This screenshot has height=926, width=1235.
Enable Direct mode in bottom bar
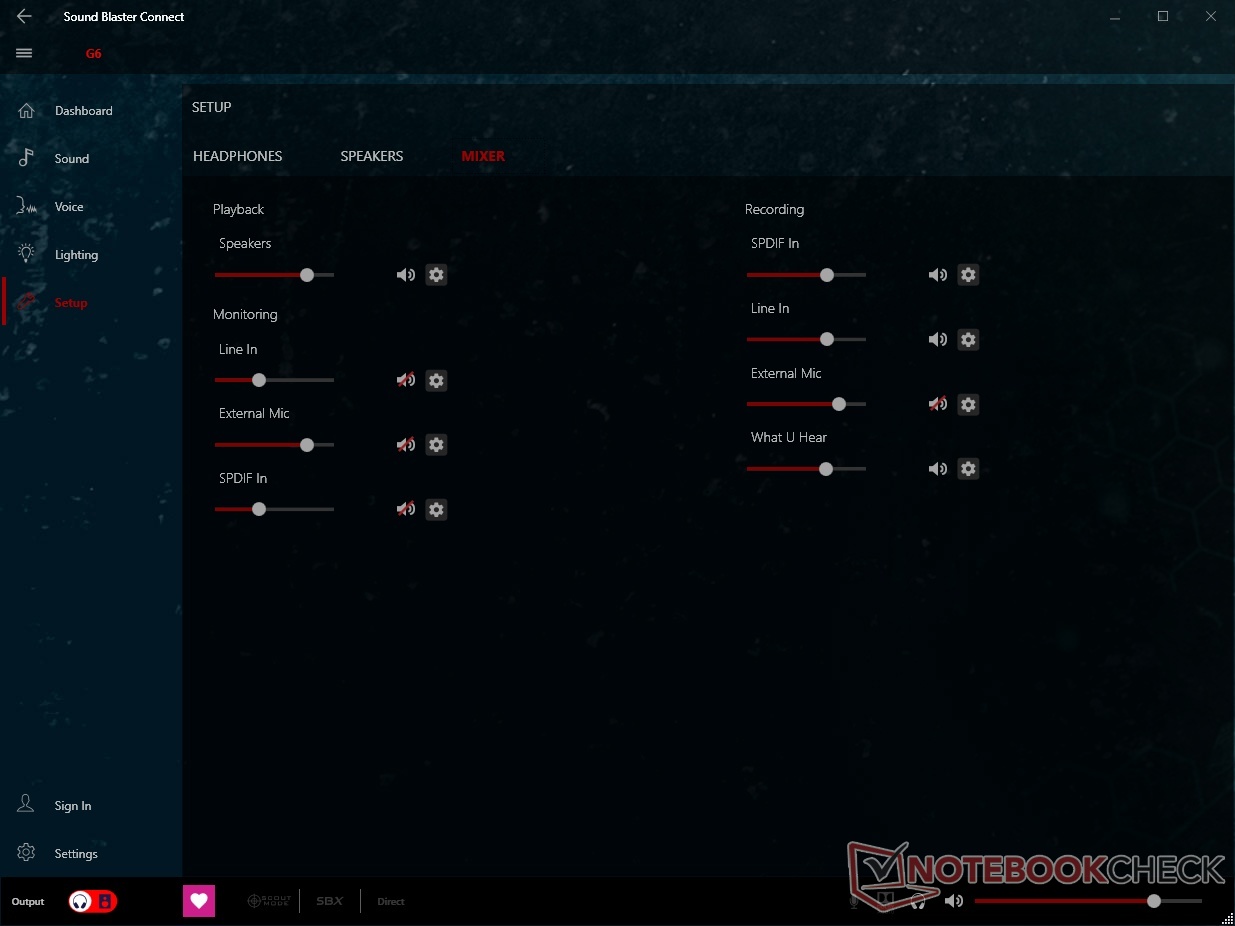pos(391,902)
